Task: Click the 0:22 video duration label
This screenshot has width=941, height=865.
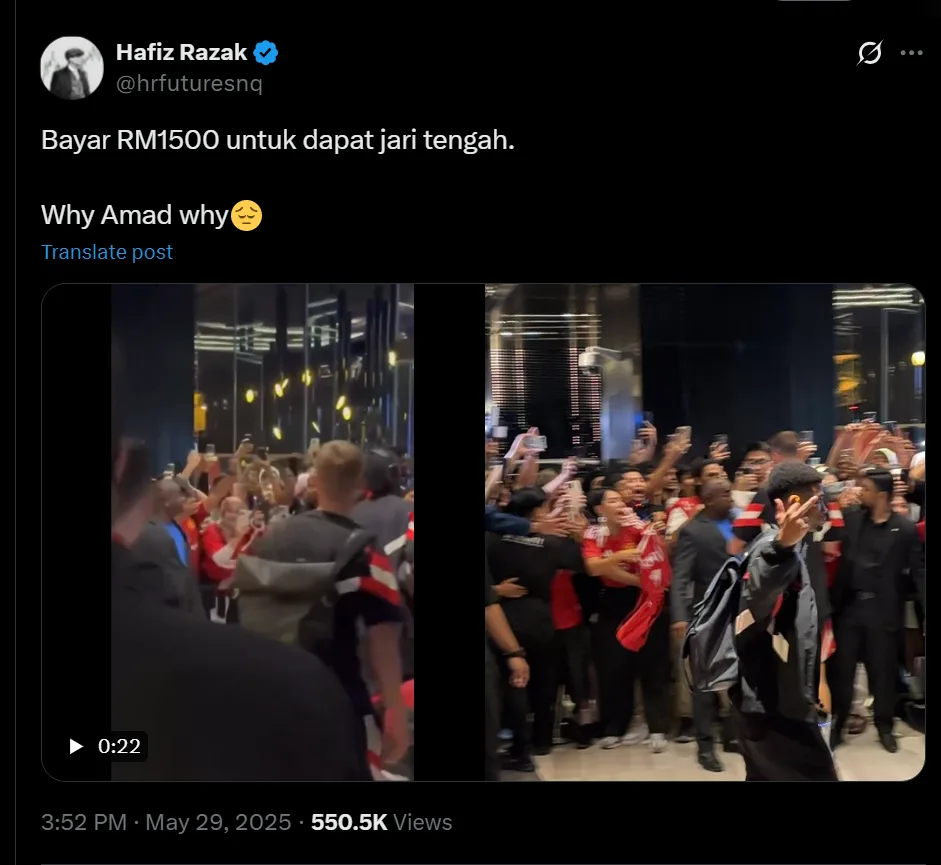Action: [x=119, y=746]
